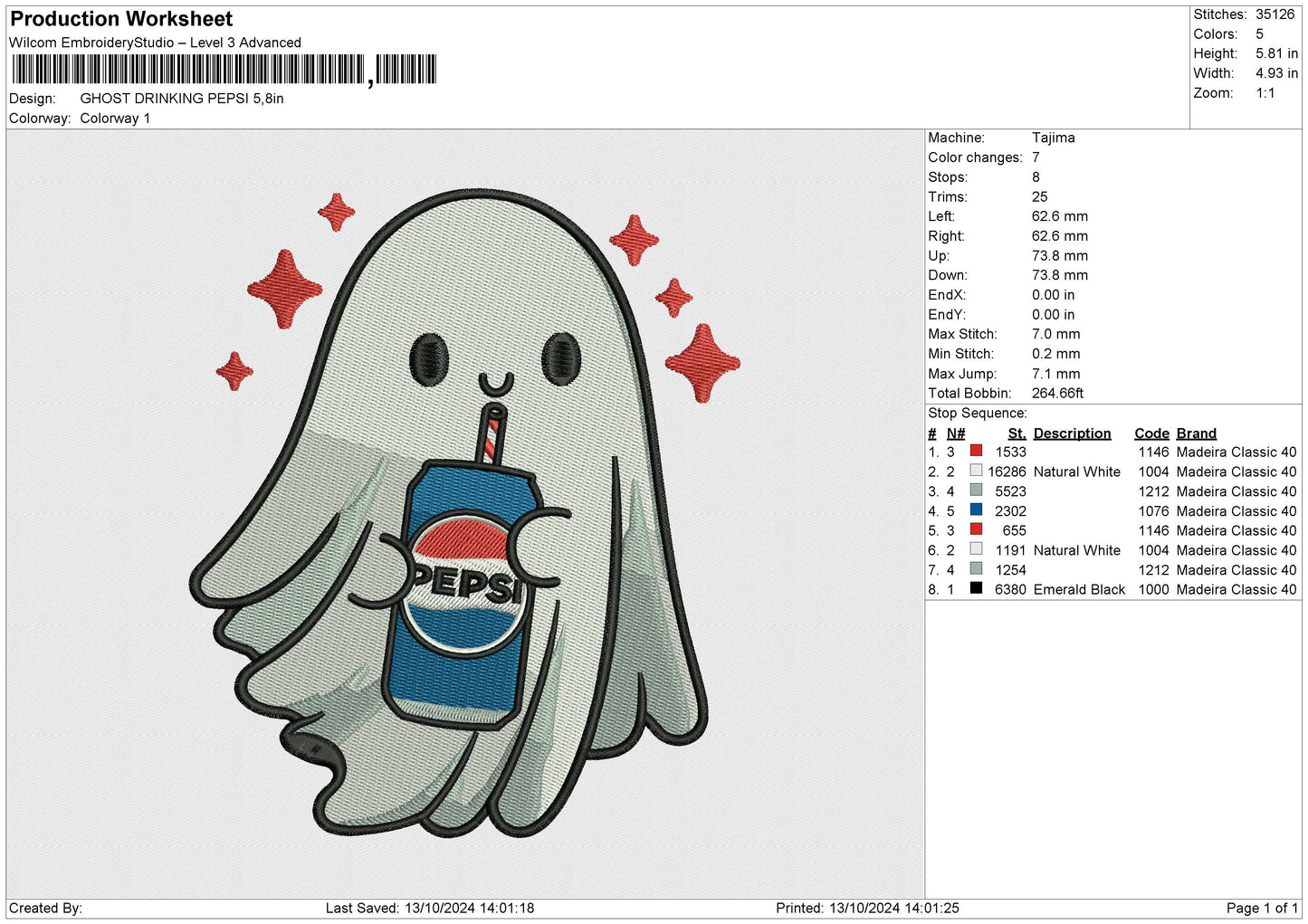Click stitch count '1254' in stop 7
1308x924 pixels.
[1010, 570]
